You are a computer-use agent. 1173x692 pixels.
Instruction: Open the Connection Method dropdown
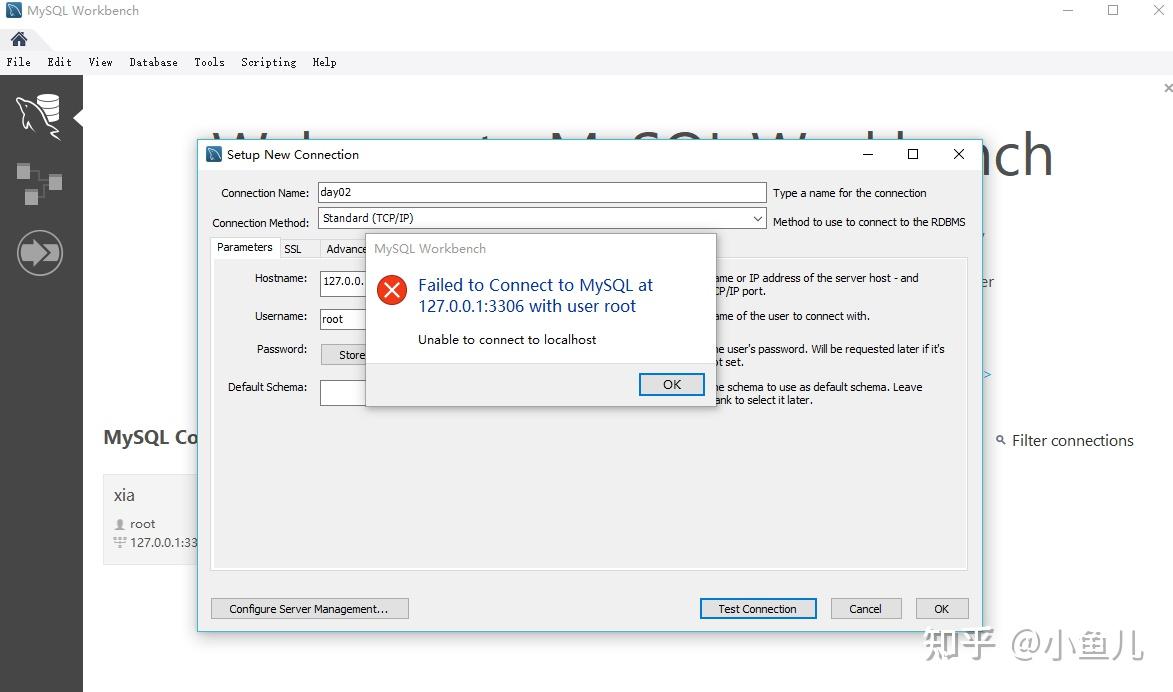pos(758,217)
